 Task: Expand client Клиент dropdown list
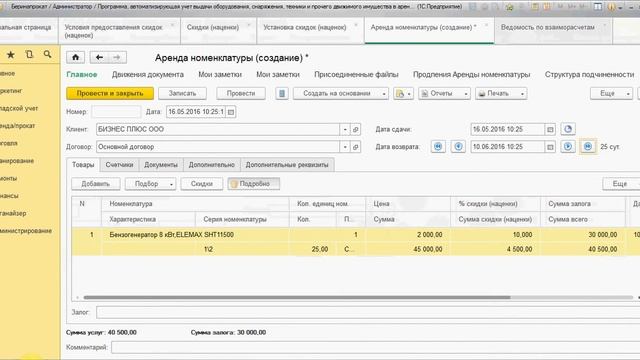point(345,129)
